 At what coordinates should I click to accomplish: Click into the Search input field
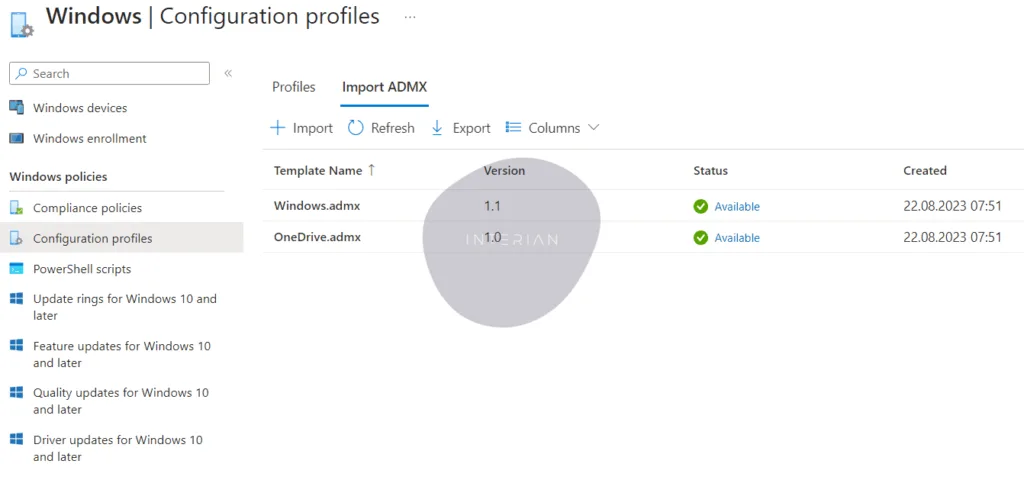110,74
